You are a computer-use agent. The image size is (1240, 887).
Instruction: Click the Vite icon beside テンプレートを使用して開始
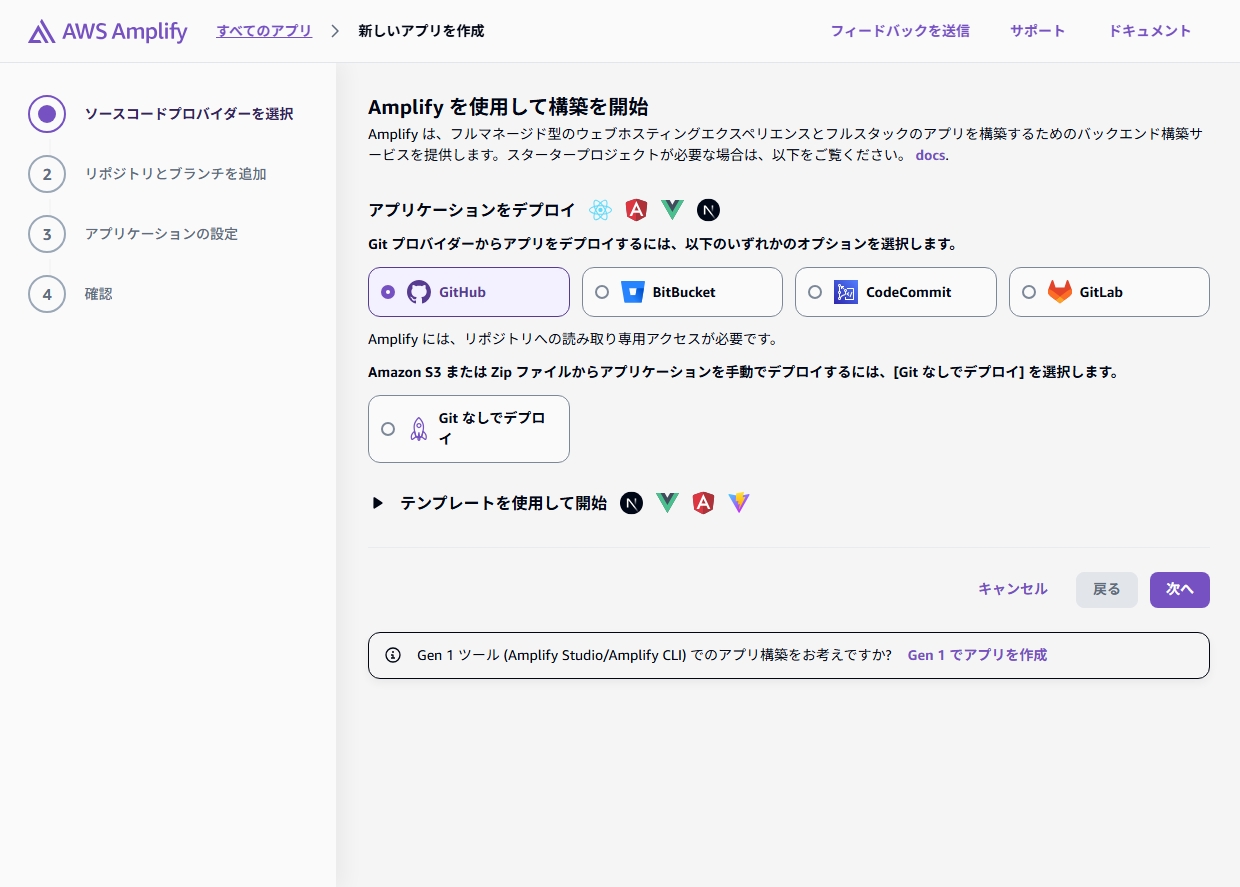coord(739,503)
